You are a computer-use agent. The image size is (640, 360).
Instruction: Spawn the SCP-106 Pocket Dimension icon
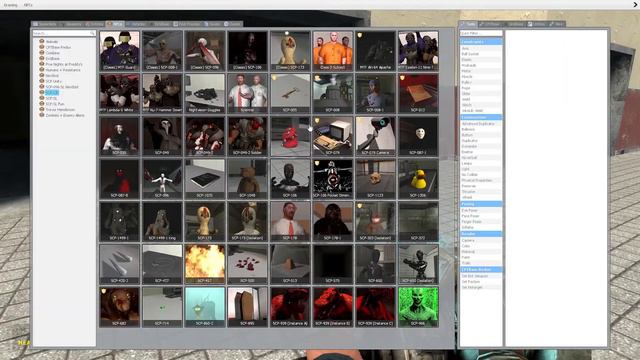pyautogui.click(x=333, y=178)
